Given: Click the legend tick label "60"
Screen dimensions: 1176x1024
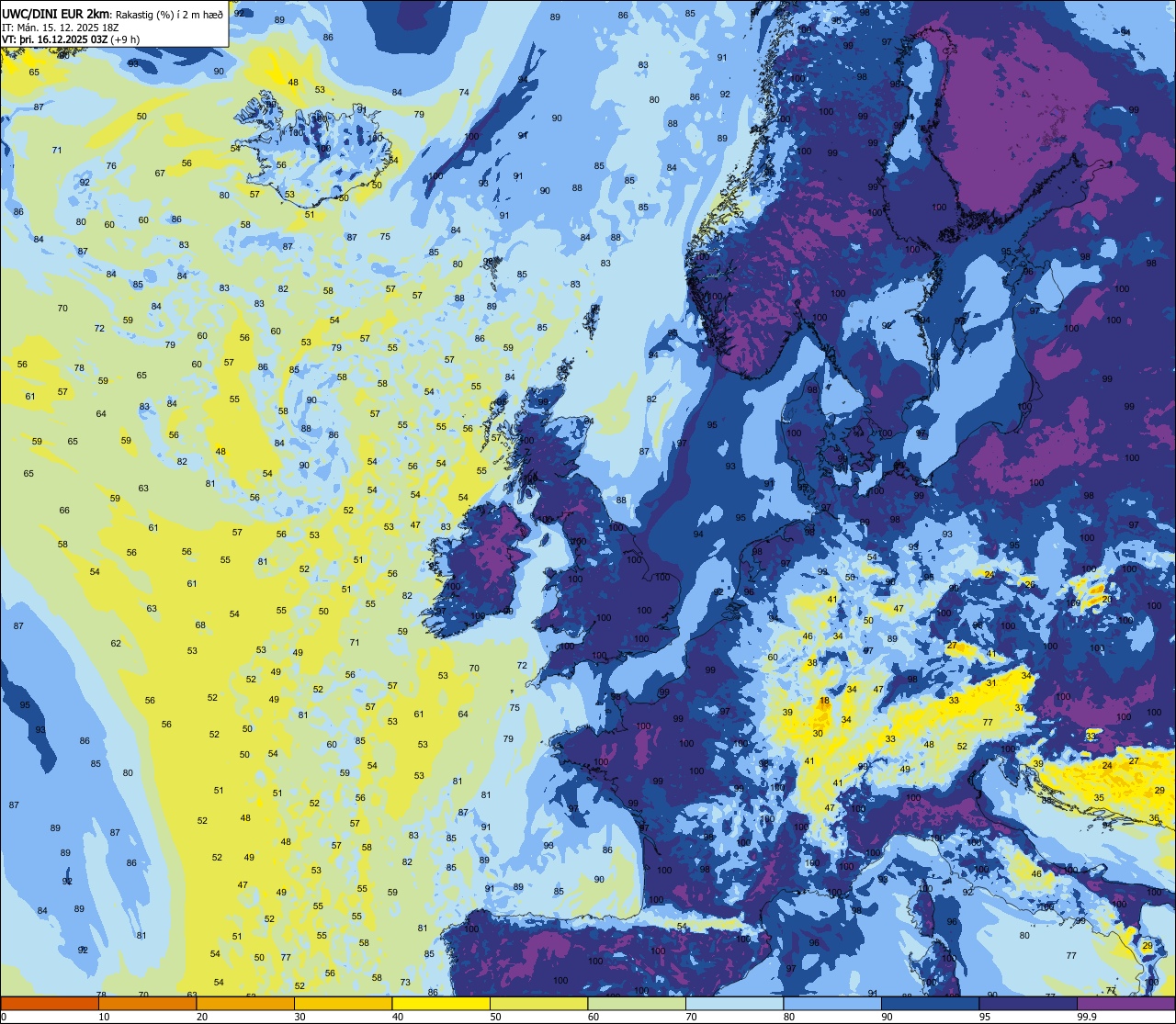Looking at the screenshot, I should click(x=594, y=1017).
